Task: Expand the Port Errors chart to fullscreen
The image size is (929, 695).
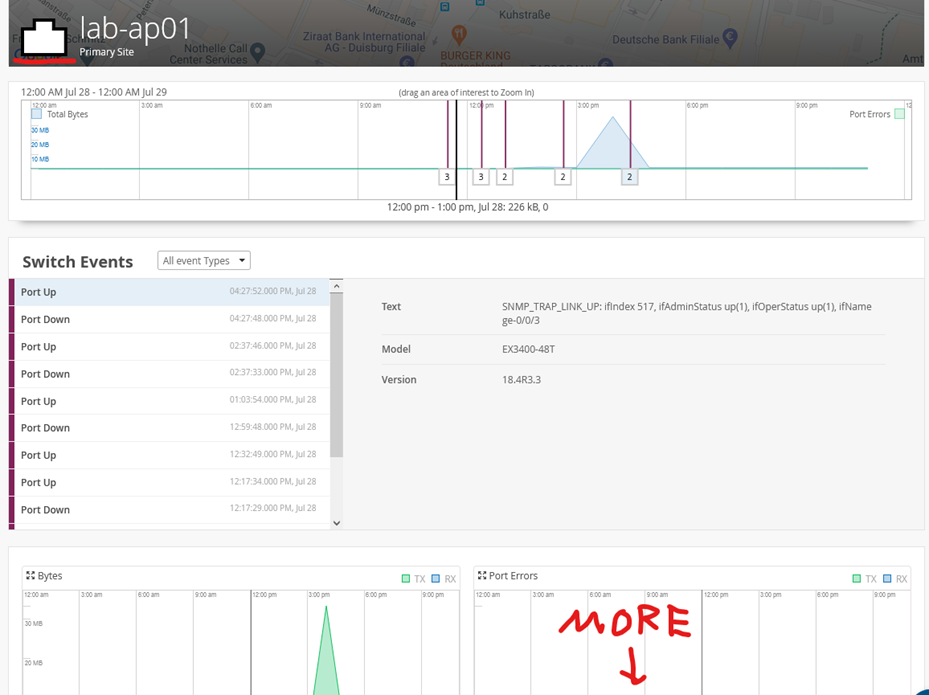Action: [481, 576]
